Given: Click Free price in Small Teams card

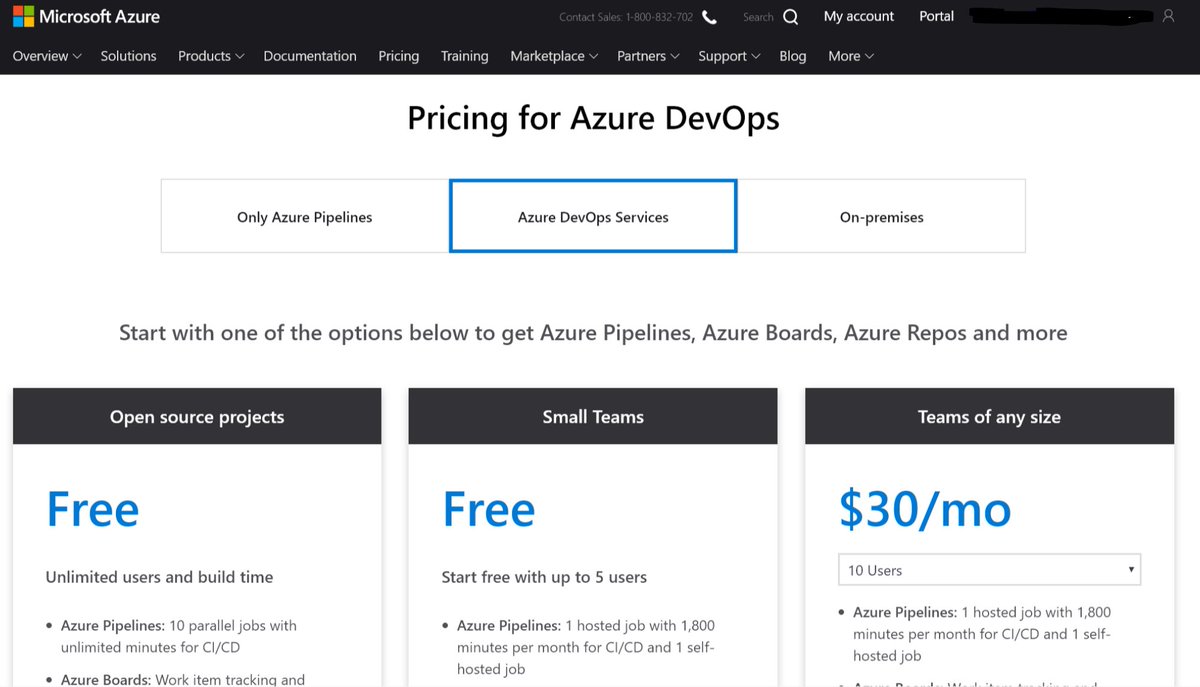Looking at the screenshot, I should pos(489,509).
